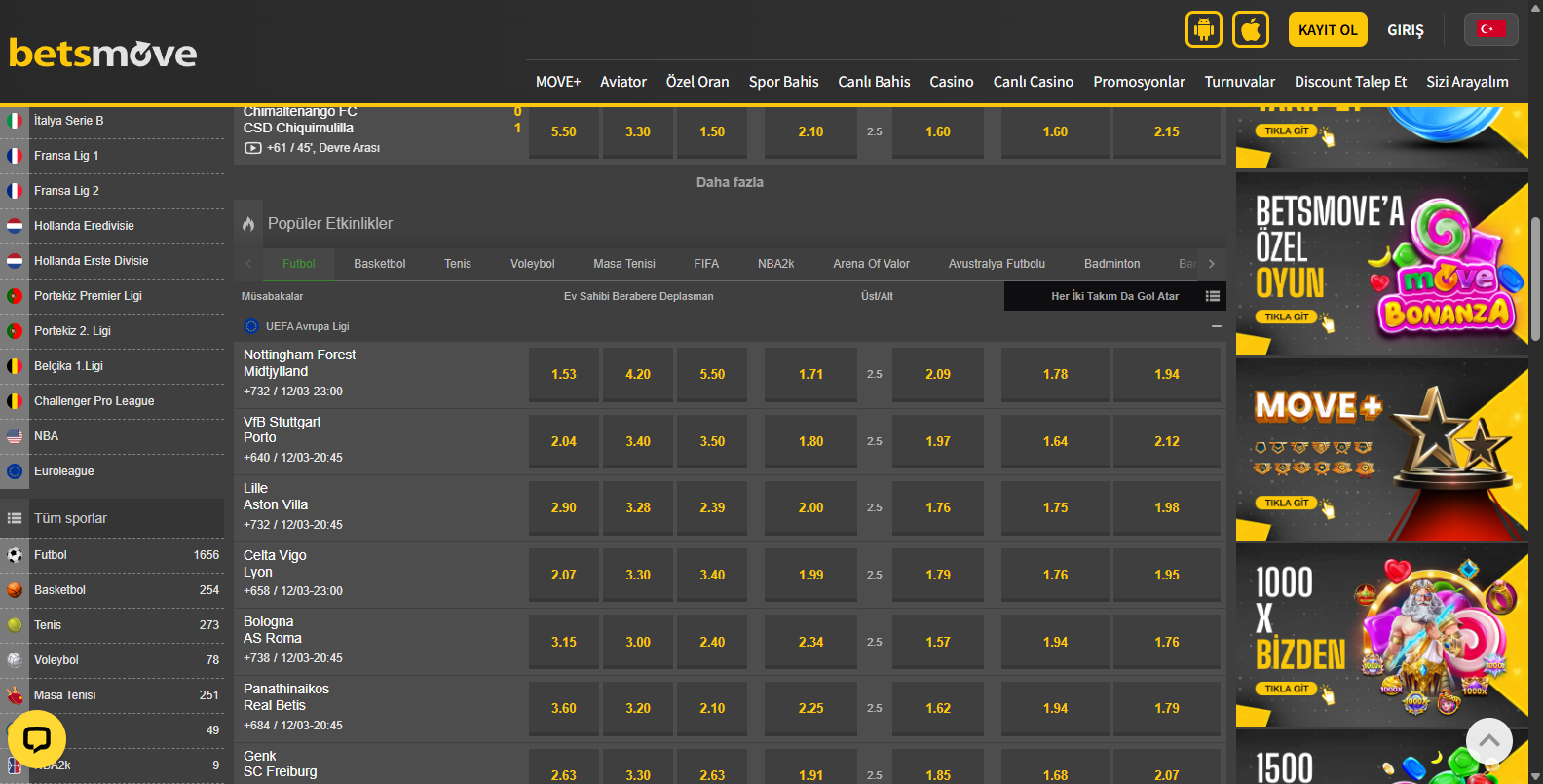Open the Turnuvalar menu item
1543x784 pixels.
[1239, 82]
